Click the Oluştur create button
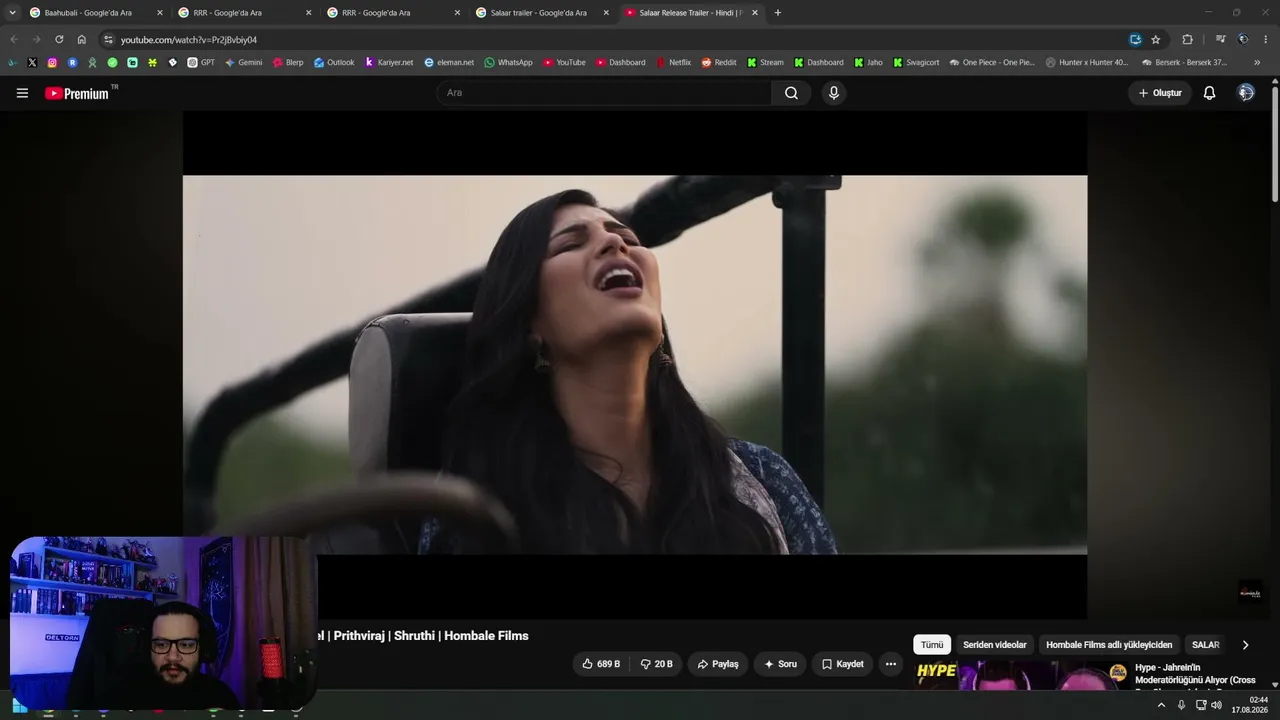The height and width of the screenshot is (720, 1280). pyautogui.click(x=1160, y=93)
